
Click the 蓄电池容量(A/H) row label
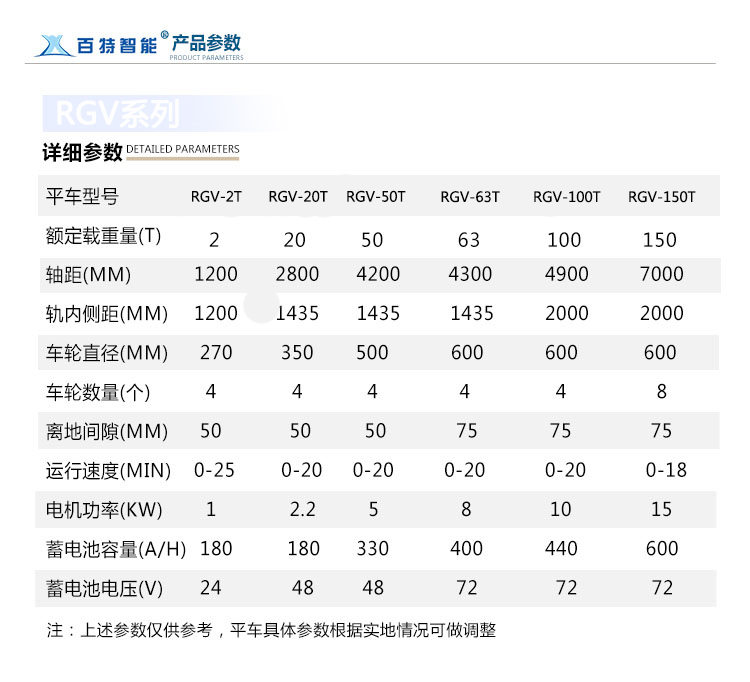click(x=115, y=549)
